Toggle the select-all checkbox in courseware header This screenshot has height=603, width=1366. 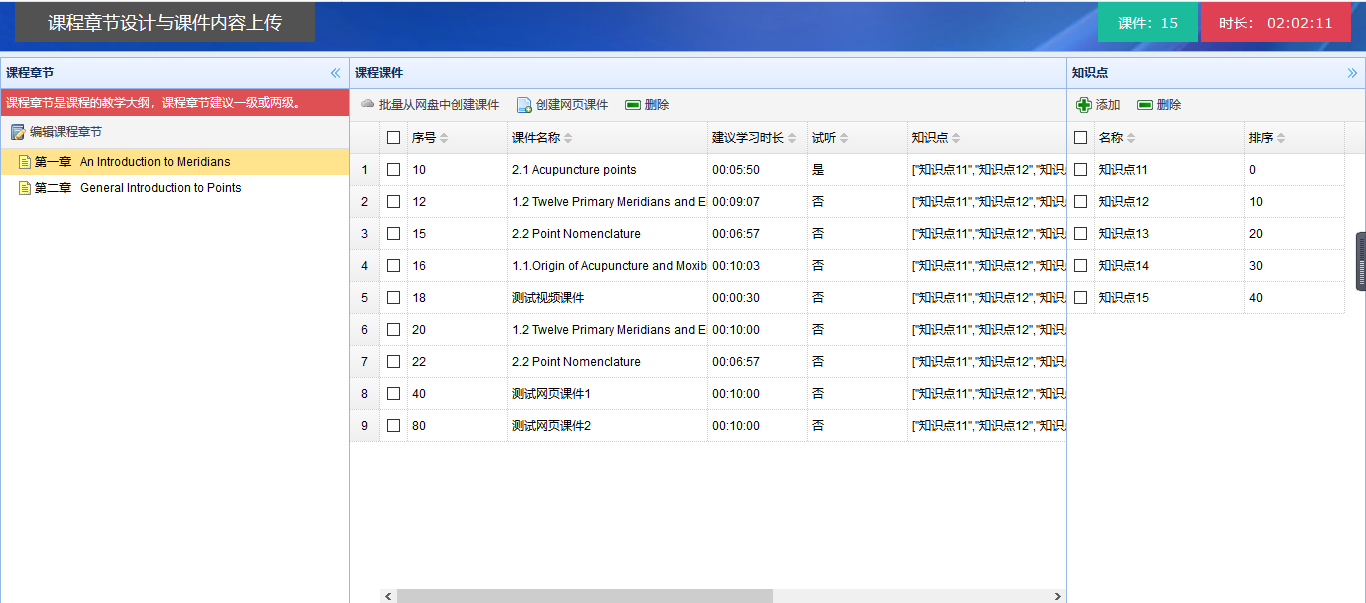point(393,138)
